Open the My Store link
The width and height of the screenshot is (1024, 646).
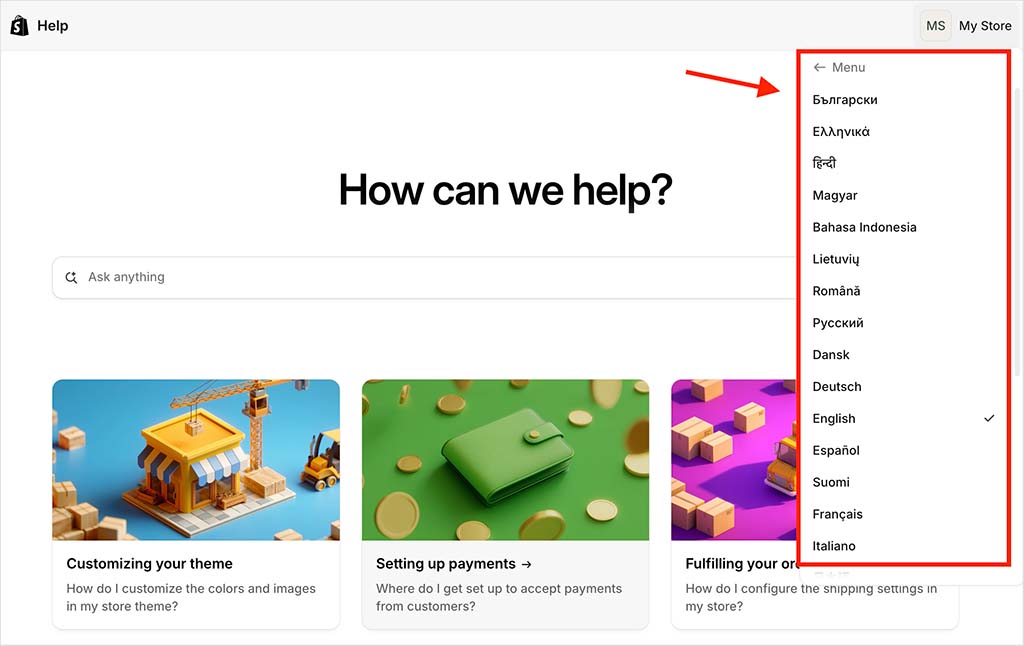pos(984,25)
